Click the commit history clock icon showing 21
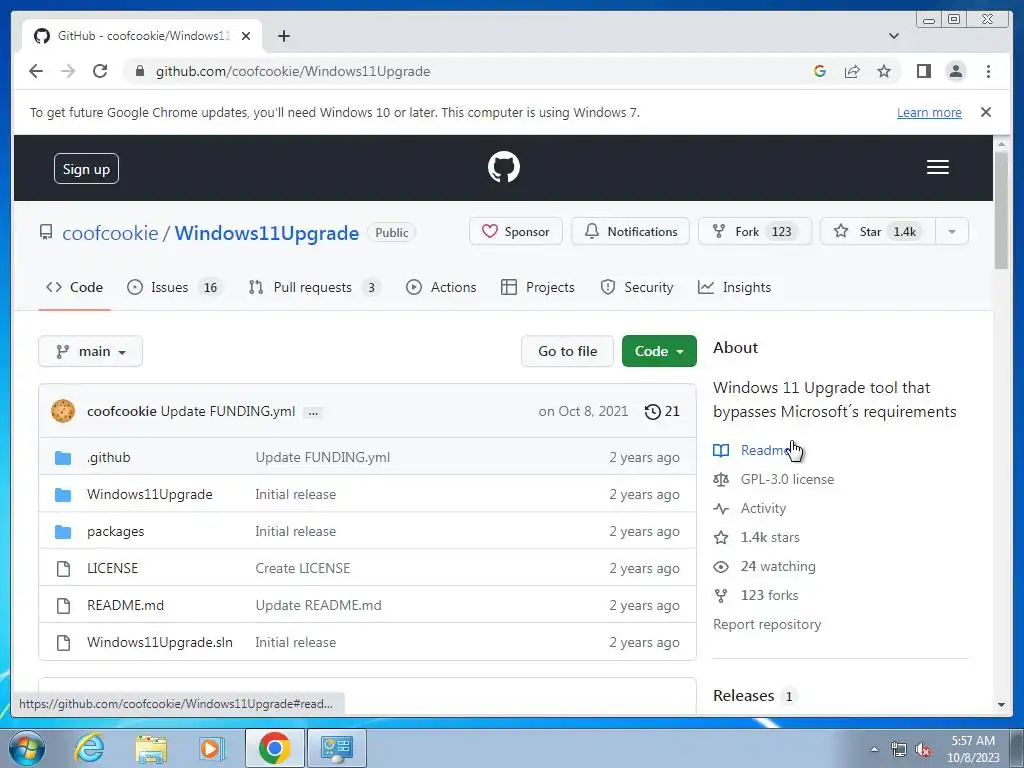The image size is (1024, 768). pos(652,411)
